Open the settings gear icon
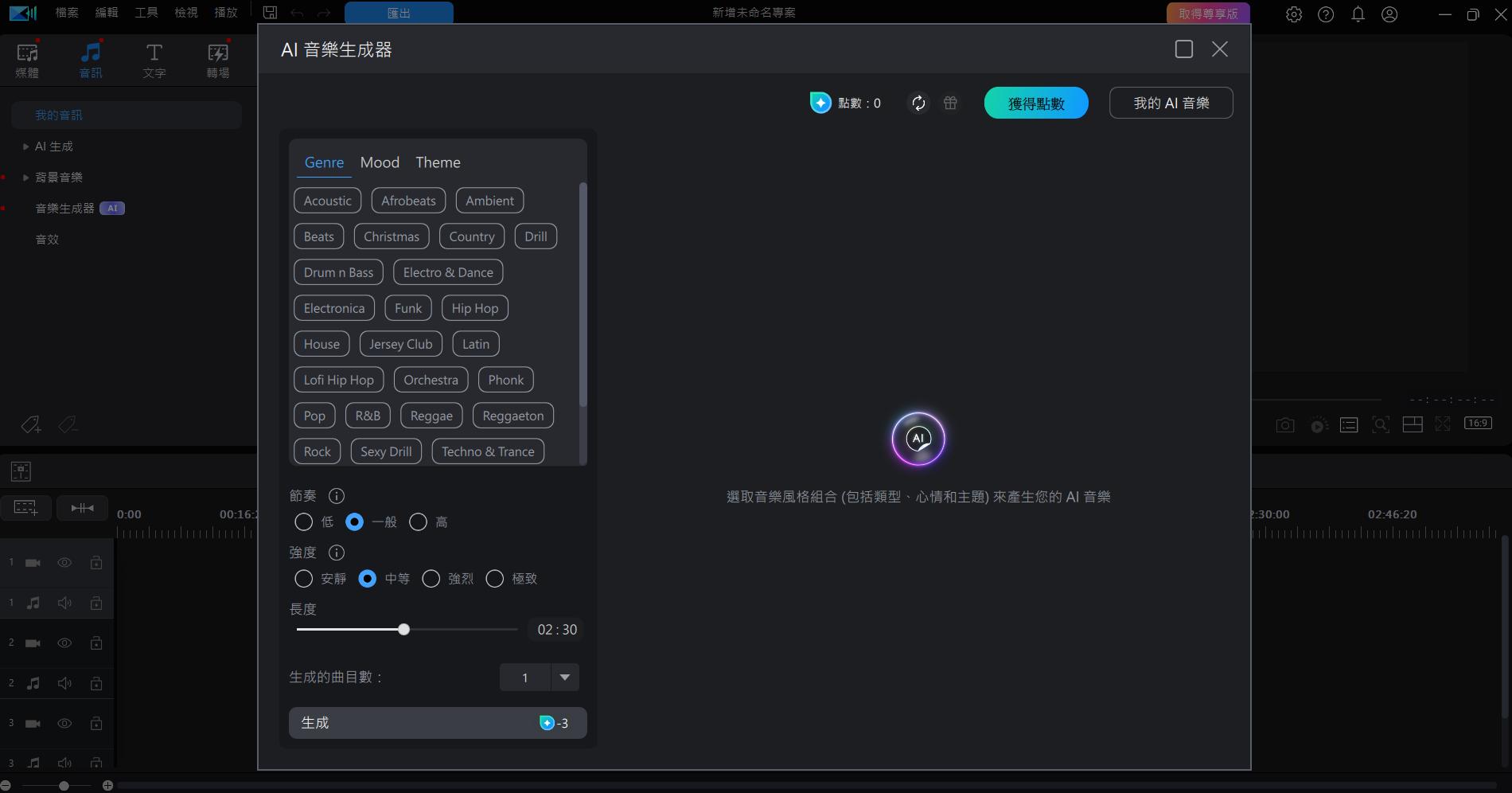 [x=1294, y=14]
